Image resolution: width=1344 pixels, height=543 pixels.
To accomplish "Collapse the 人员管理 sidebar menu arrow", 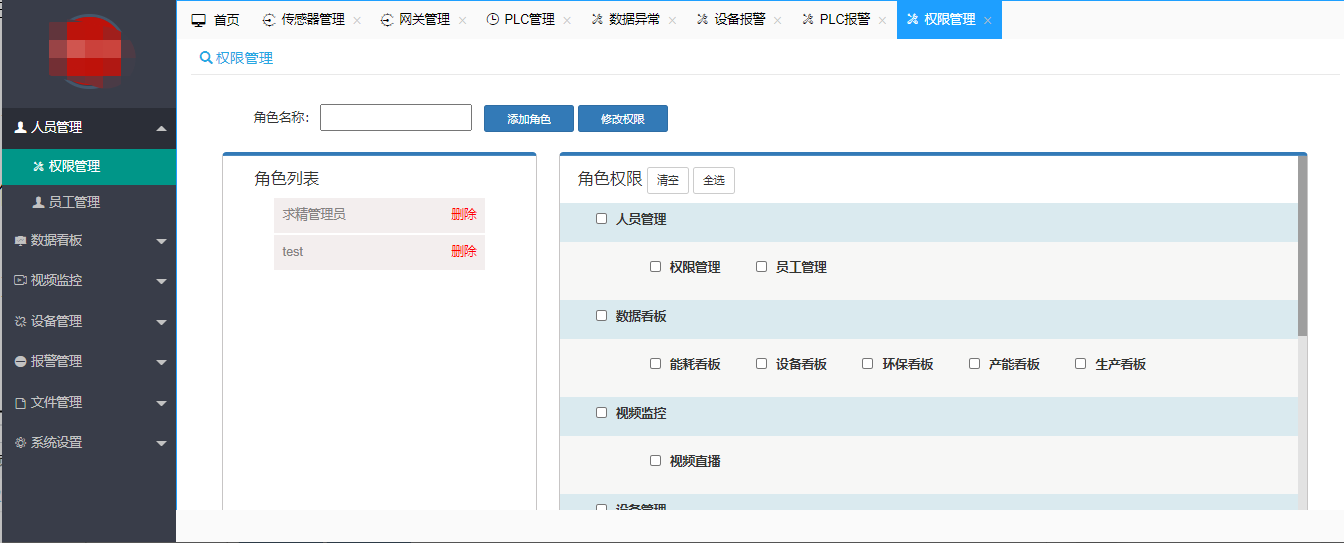I will pos(161,128).
